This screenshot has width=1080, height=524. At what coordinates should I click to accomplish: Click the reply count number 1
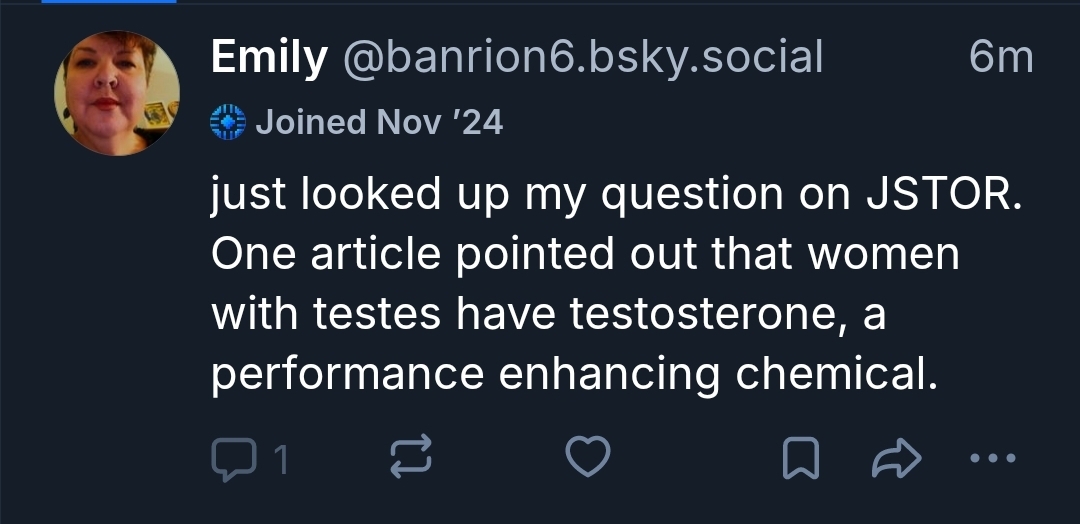click(281, 460)
